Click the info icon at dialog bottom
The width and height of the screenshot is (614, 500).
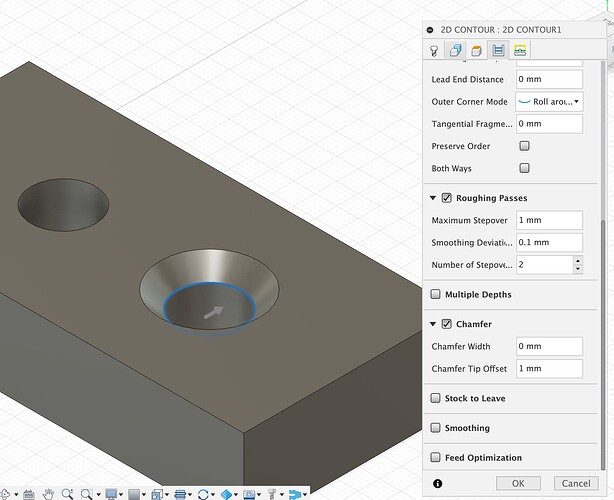click(x=437, y=483)
